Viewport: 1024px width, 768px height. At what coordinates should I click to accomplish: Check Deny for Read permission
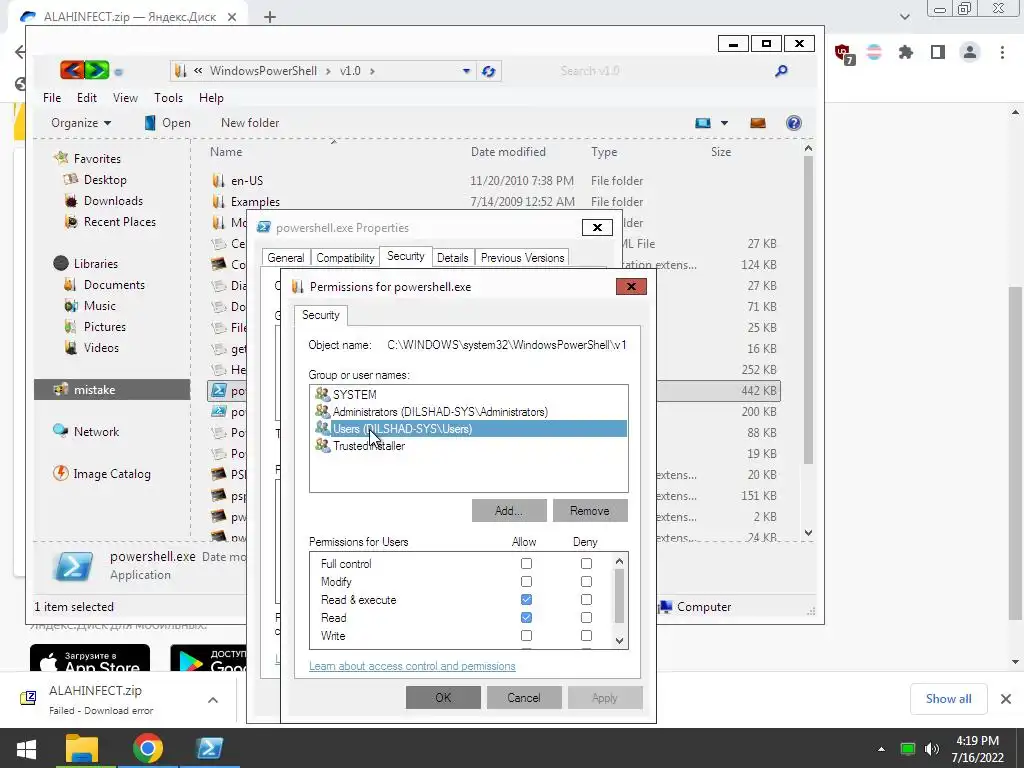(586, 617)
